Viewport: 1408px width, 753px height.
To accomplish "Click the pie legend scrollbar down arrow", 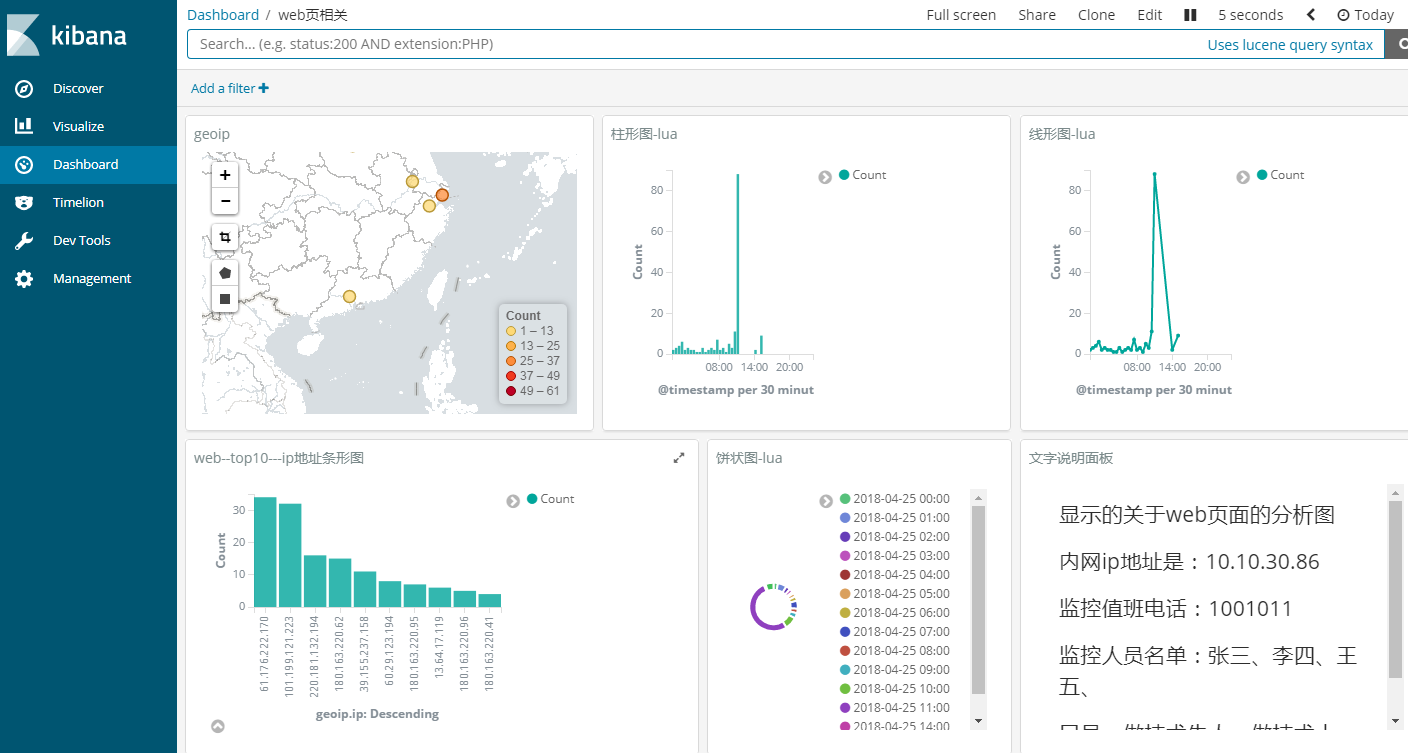I will point(979,721).
